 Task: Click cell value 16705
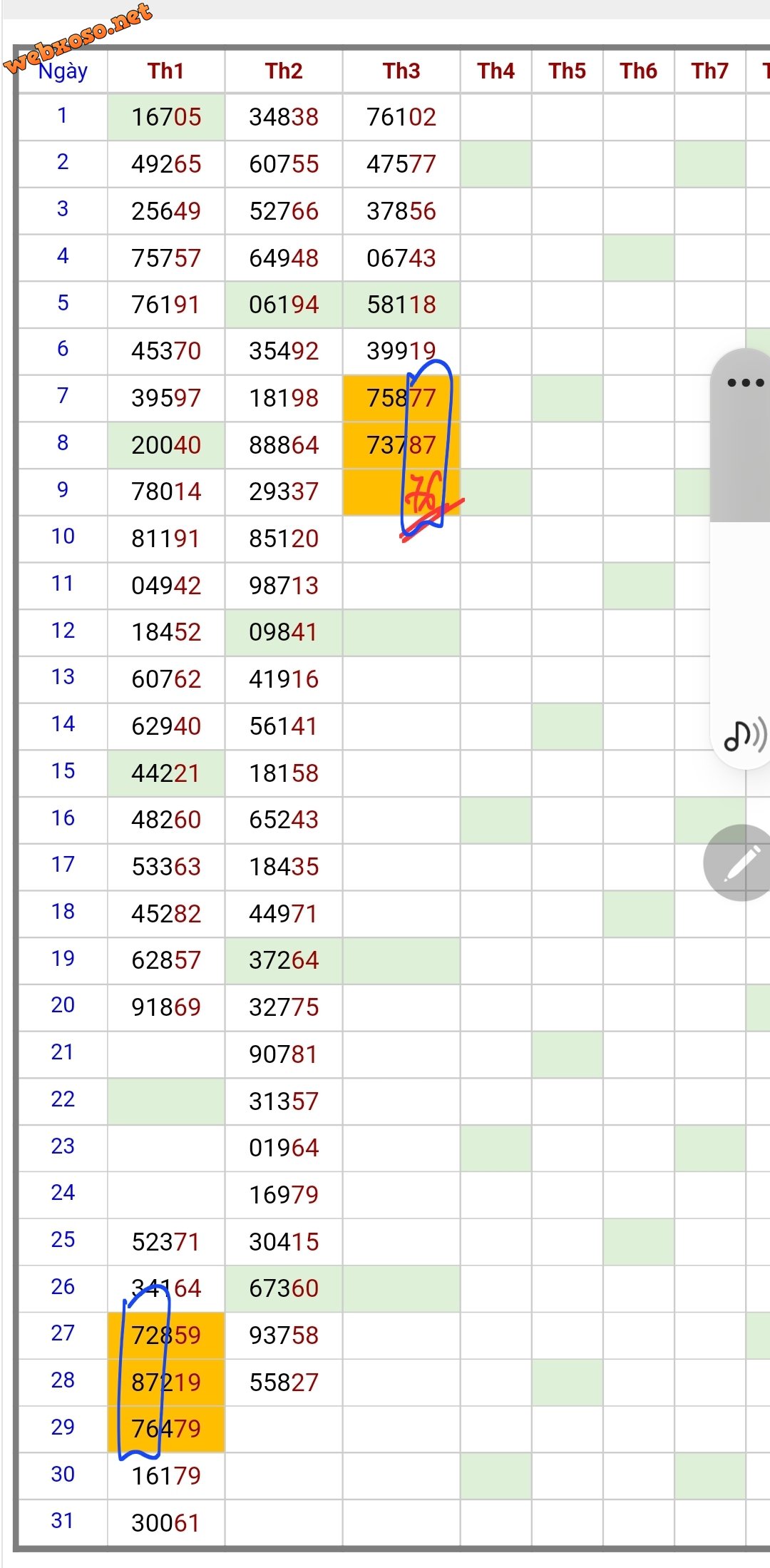click(x=166, y=117)
